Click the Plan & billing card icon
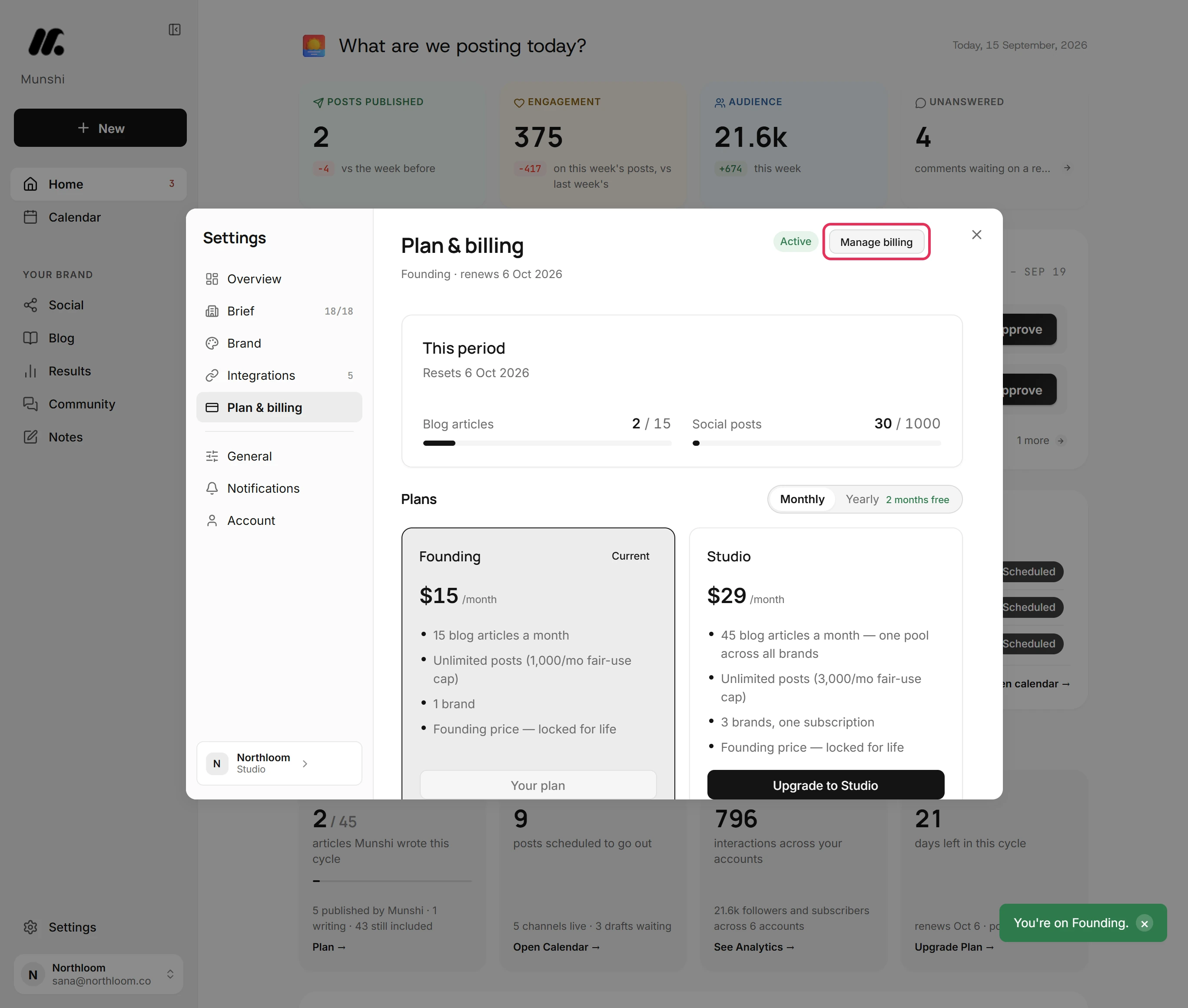This screenshot has height=1008, width=1188. pyautogui.click(x=212, y=408)
